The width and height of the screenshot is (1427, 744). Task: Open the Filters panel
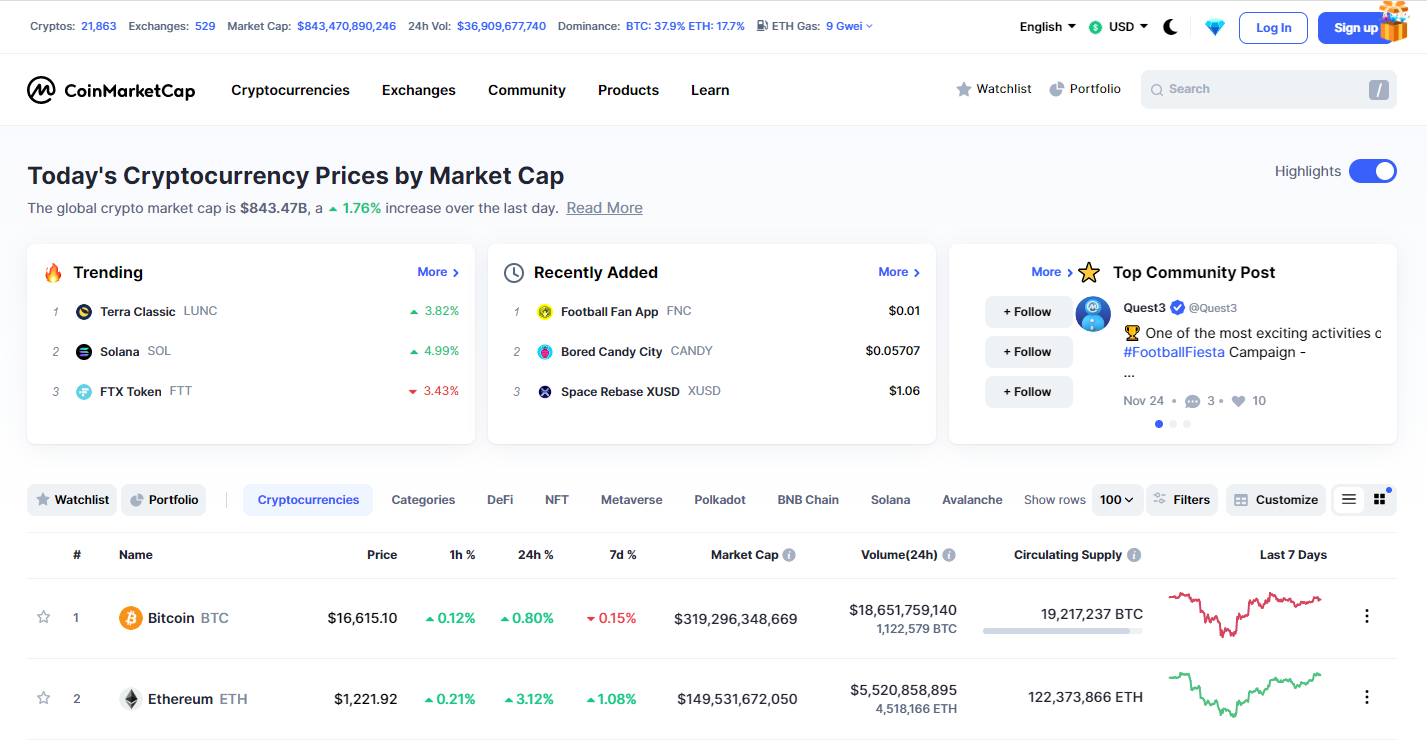pos(1182,500)
